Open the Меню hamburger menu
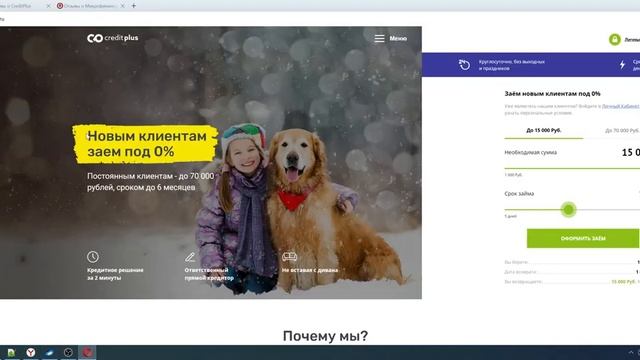The width and height of the screenshot is (640, 360). coord(391,38)
